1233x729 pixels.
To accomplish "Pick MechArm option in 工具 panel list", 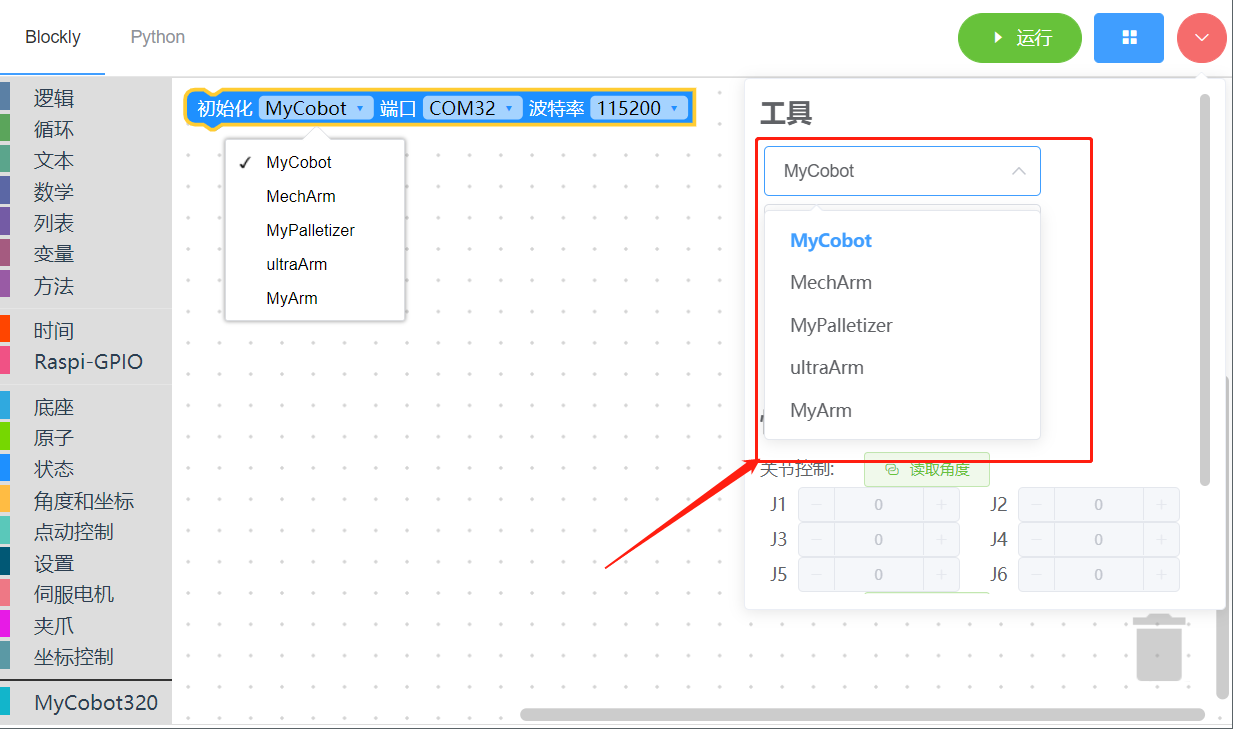I will [902, 282].
